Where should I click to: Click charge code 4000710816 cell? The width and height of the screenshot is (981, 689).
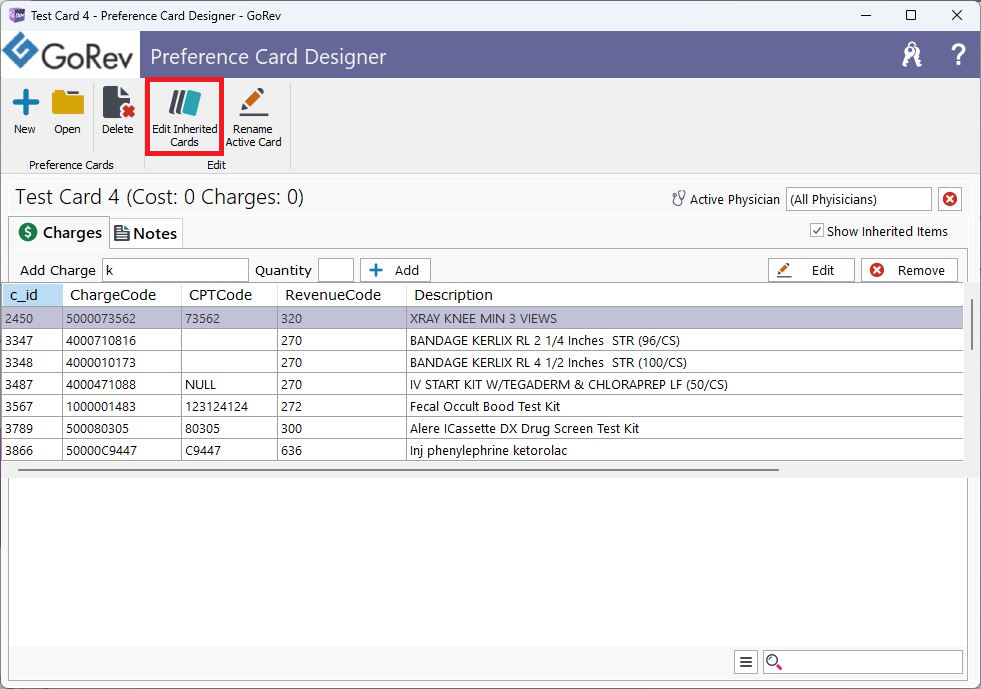[122, 340]
